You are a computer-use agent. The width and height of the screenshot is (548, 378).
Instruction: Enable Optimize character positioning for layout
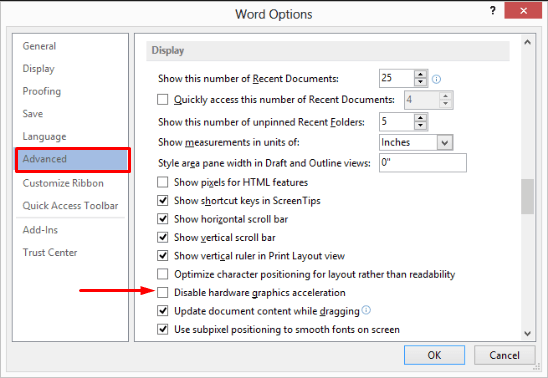pyautogui.click(x=162, y=274)
